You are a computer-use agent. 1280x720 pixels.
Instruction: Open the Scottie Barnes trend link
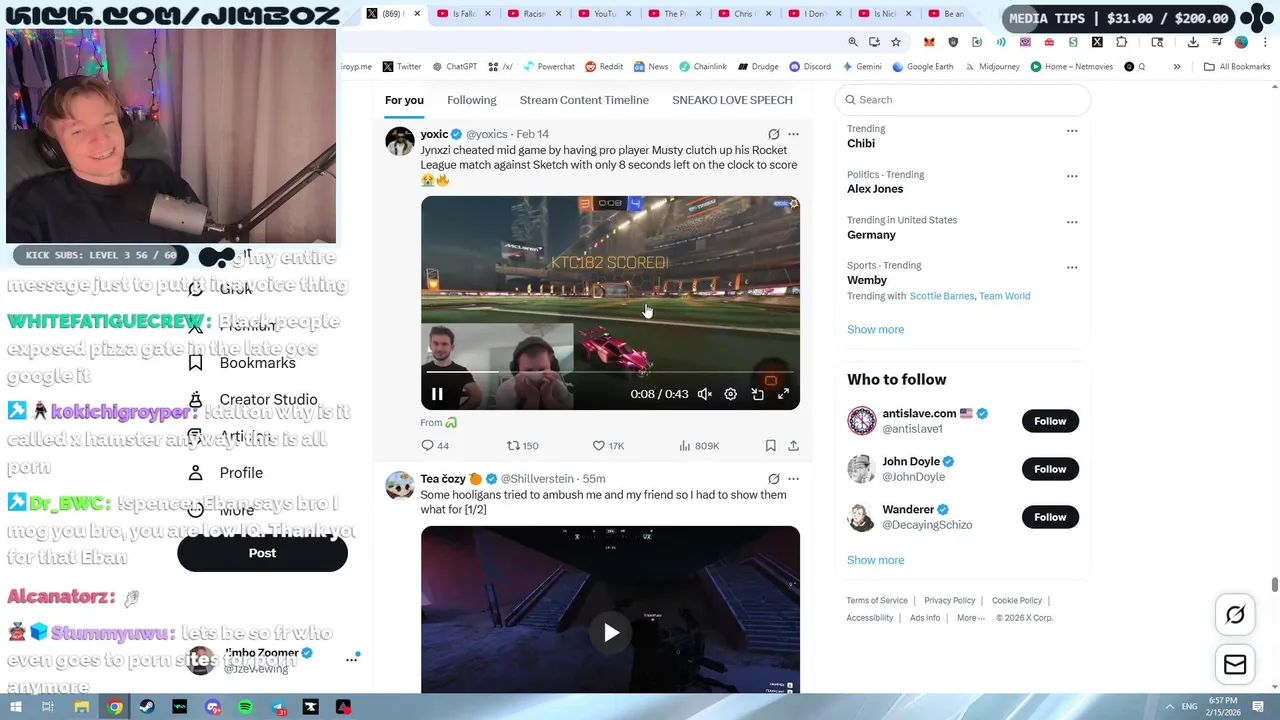tap(942, 296)
